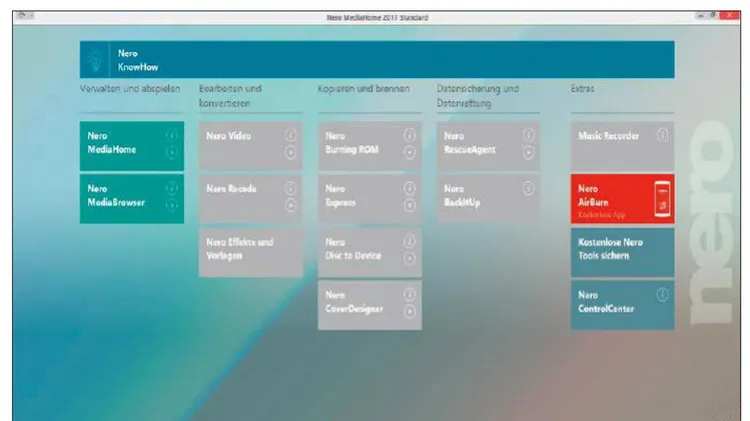Open Nero ControlCenter via its label

coord(606,302)
